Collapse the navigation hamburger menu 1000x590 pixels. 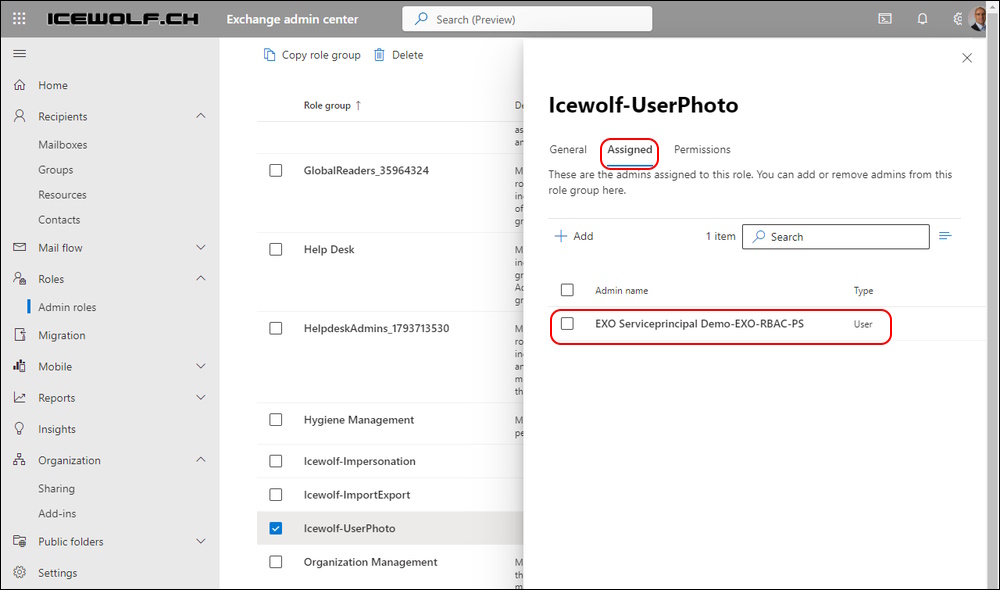(x=20, y=54)
